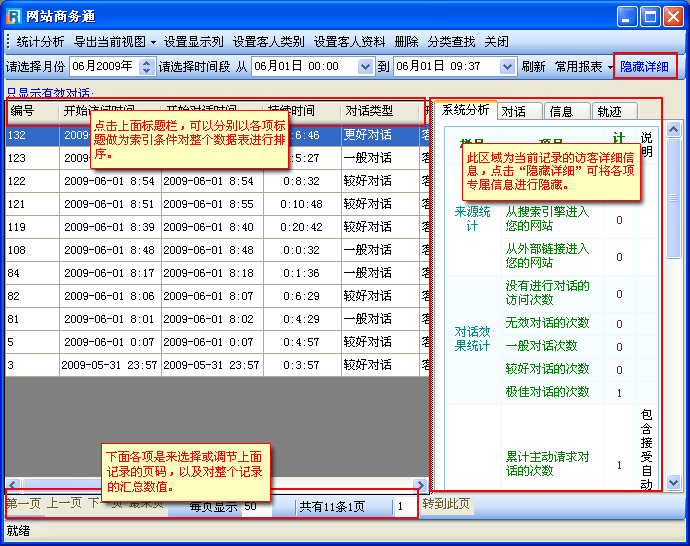Expand the end time 06月01日 09:37 dropdown
The image size is (690, 546).
coord(506,67)
